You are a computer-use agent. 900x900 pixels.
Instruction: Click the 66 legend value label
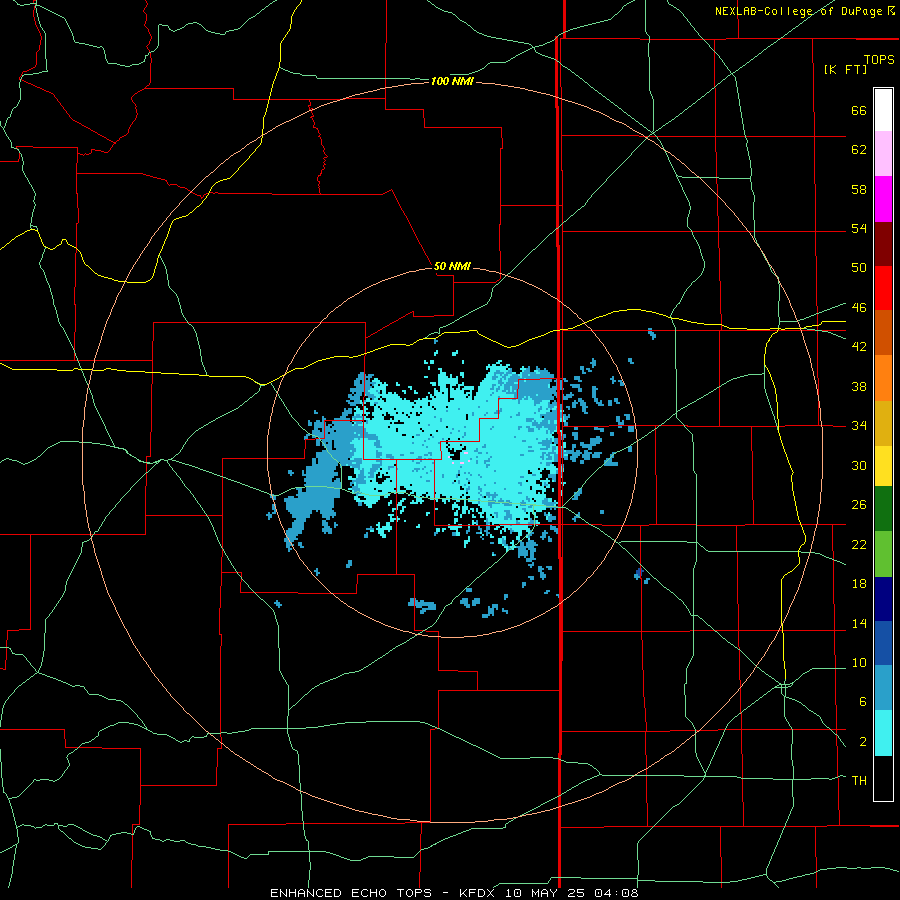[859, 110]
